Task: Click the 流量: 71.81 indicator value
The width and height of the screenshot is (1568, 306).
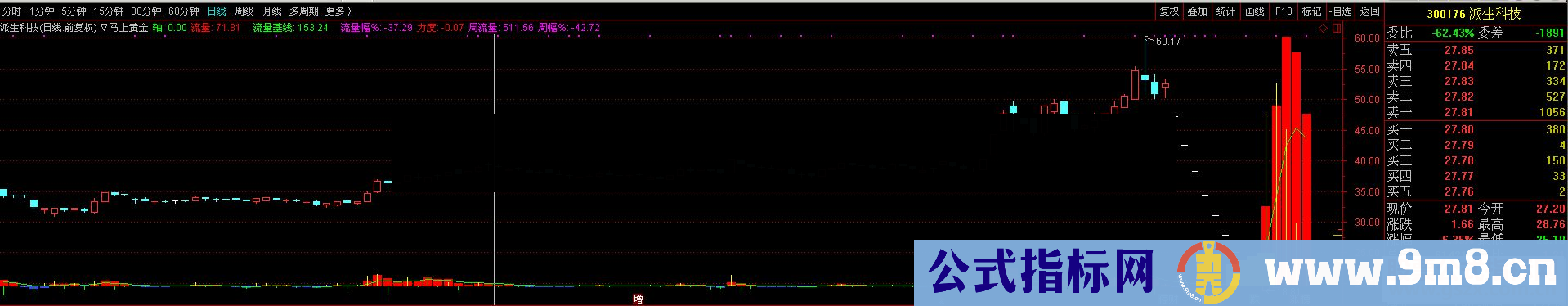Action: [215, 28]
